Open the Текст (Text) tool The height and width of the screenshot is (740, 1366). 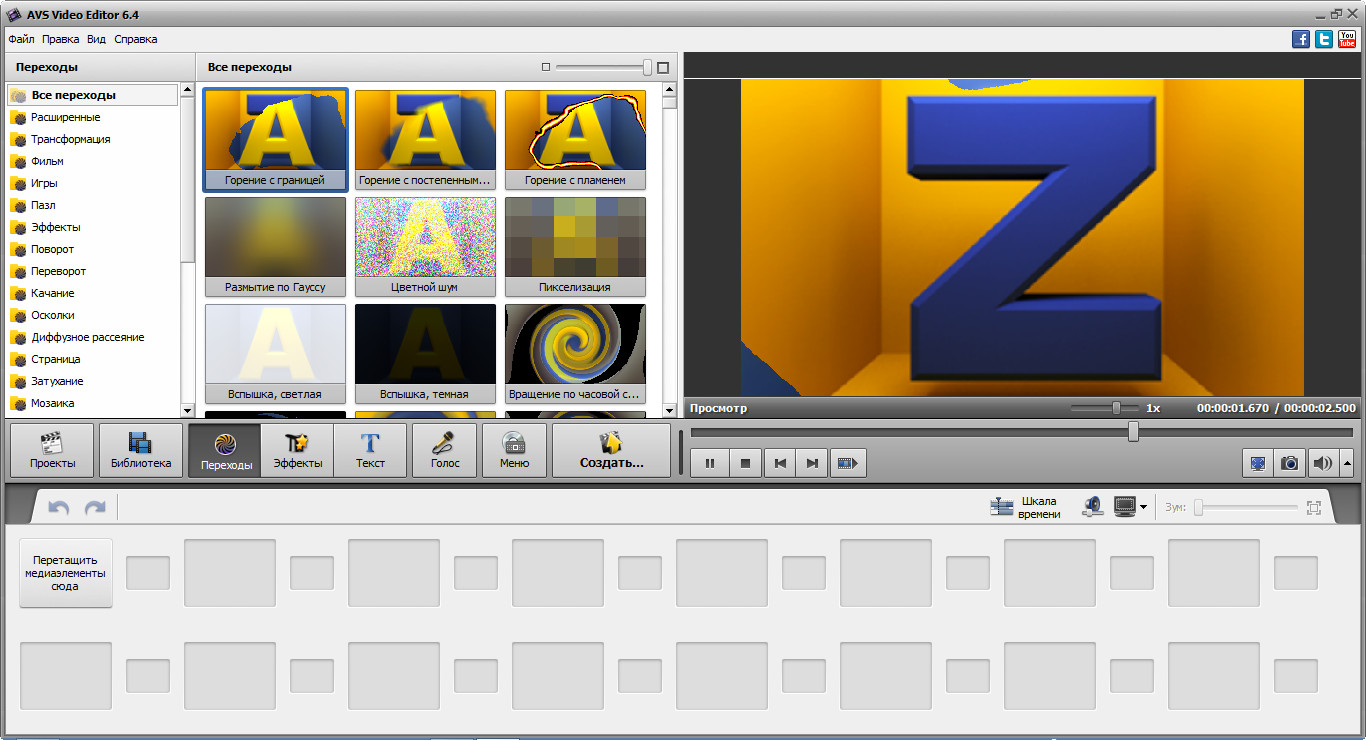point(370,450)
